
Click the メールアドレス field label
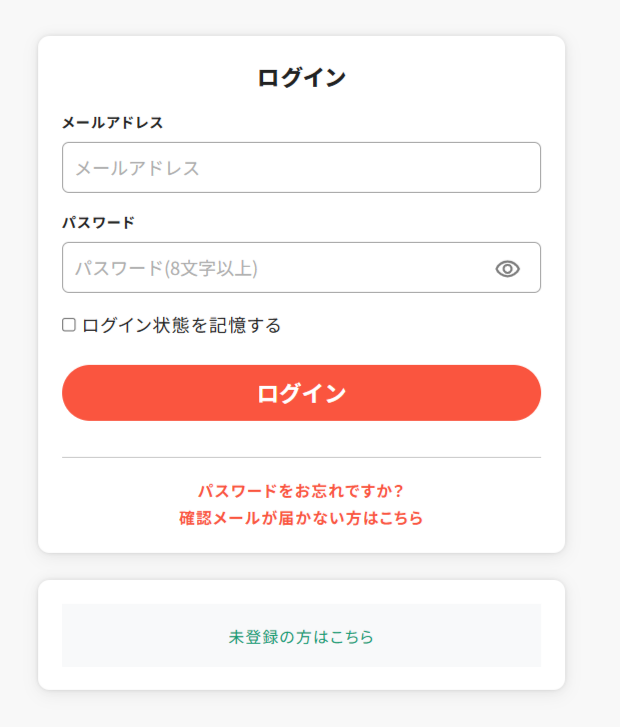tap(112, 123)
